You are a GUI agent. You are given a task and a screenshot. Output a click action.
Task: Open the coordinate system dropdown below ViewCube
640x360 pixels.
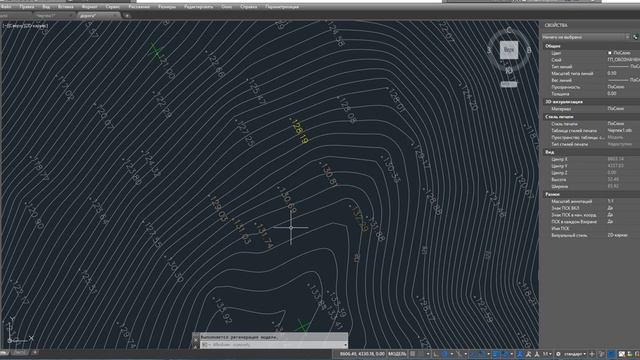[509, 84]
